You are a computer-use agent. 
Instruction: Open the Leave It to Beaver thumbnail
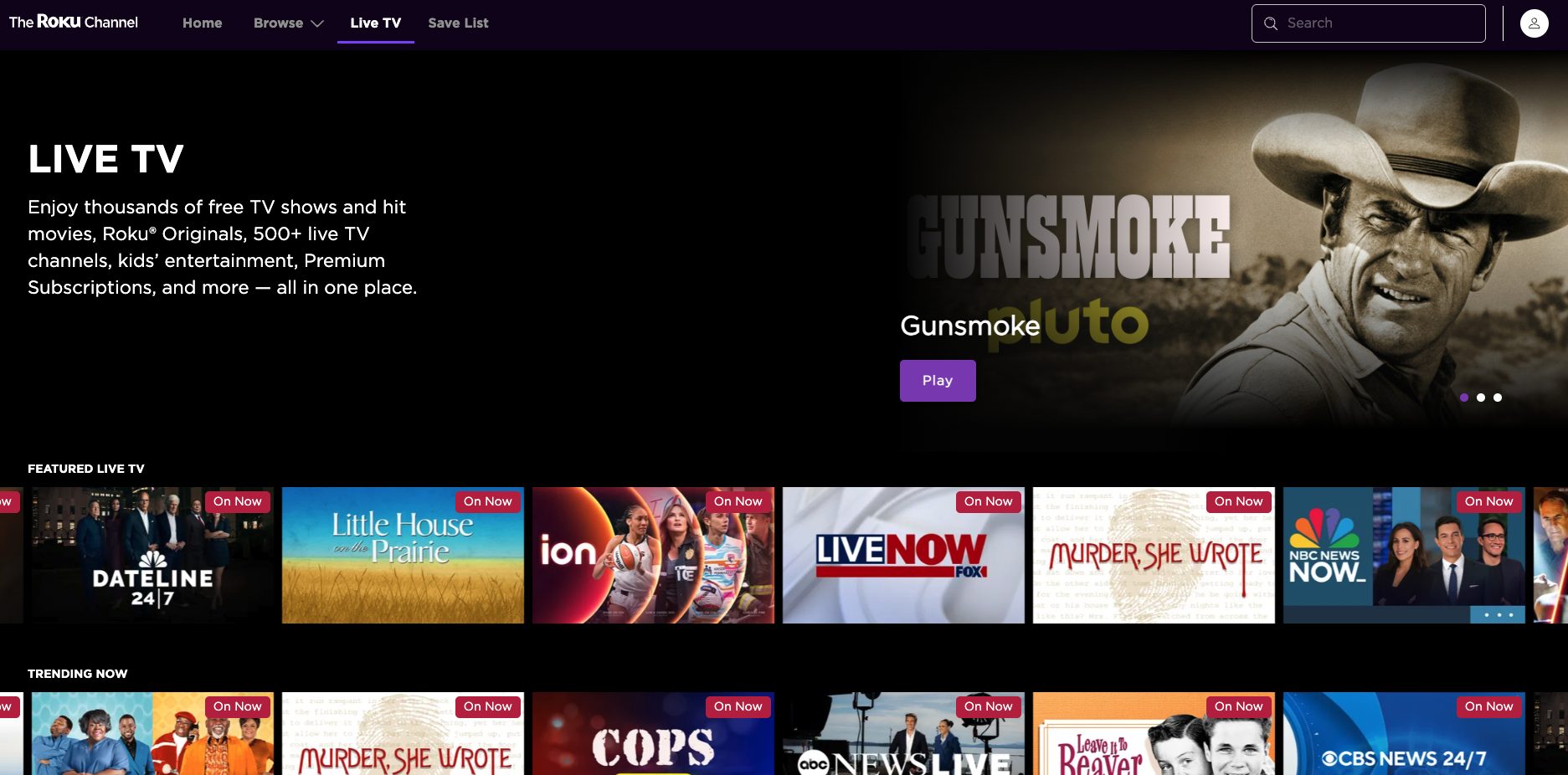(1154, 733)
